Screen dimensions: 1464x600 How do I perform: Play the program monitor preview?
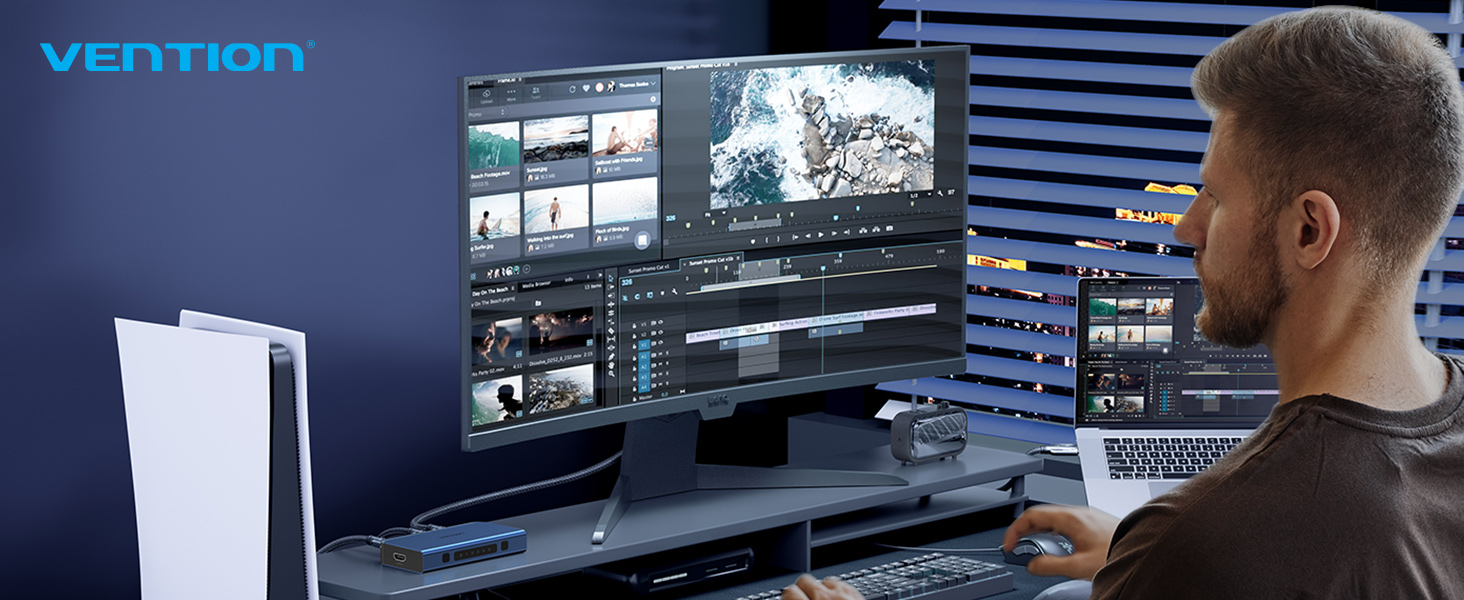(821, 235)
